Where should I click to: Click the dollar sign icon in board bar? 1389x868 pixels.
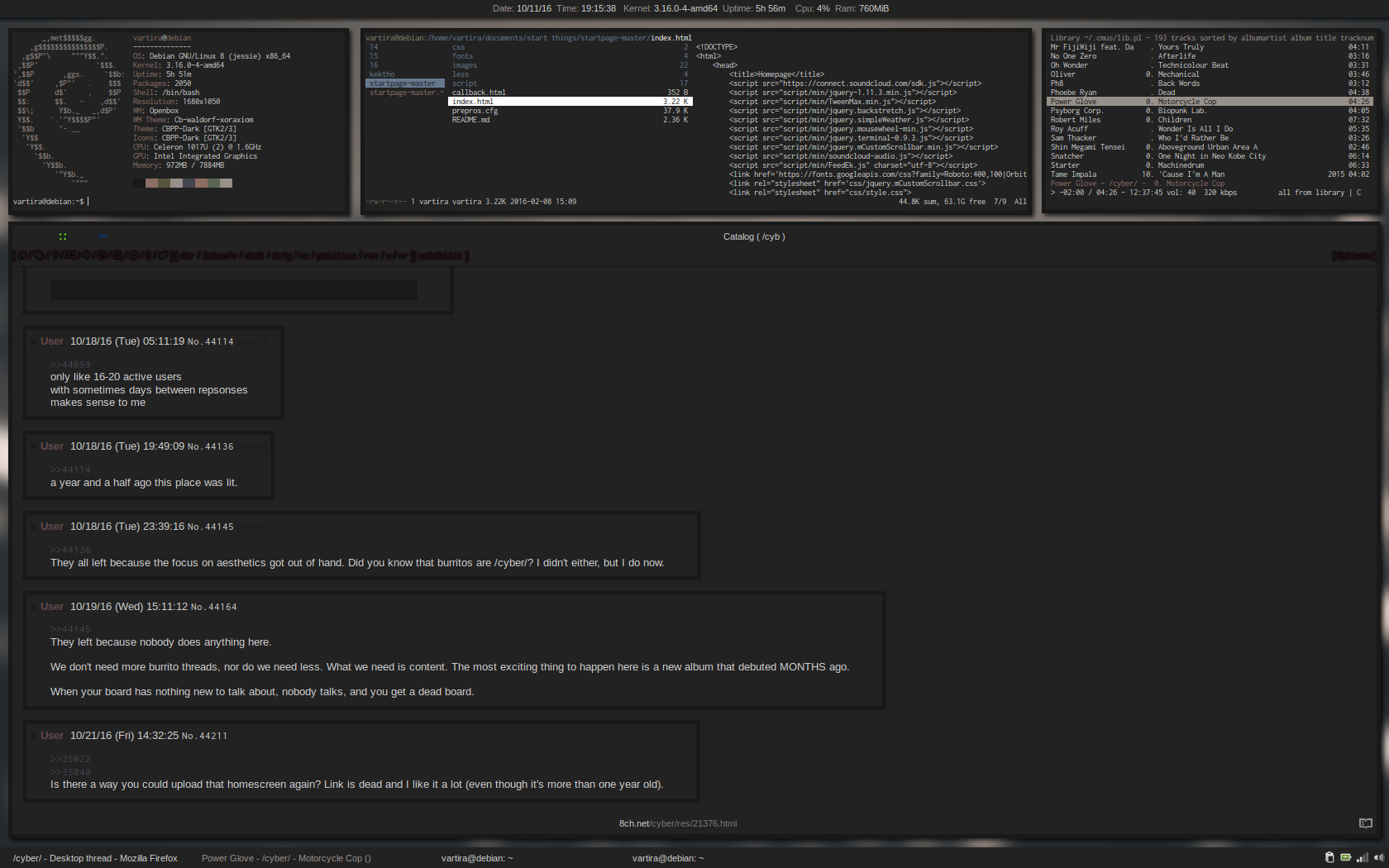[x=148, y=255]
